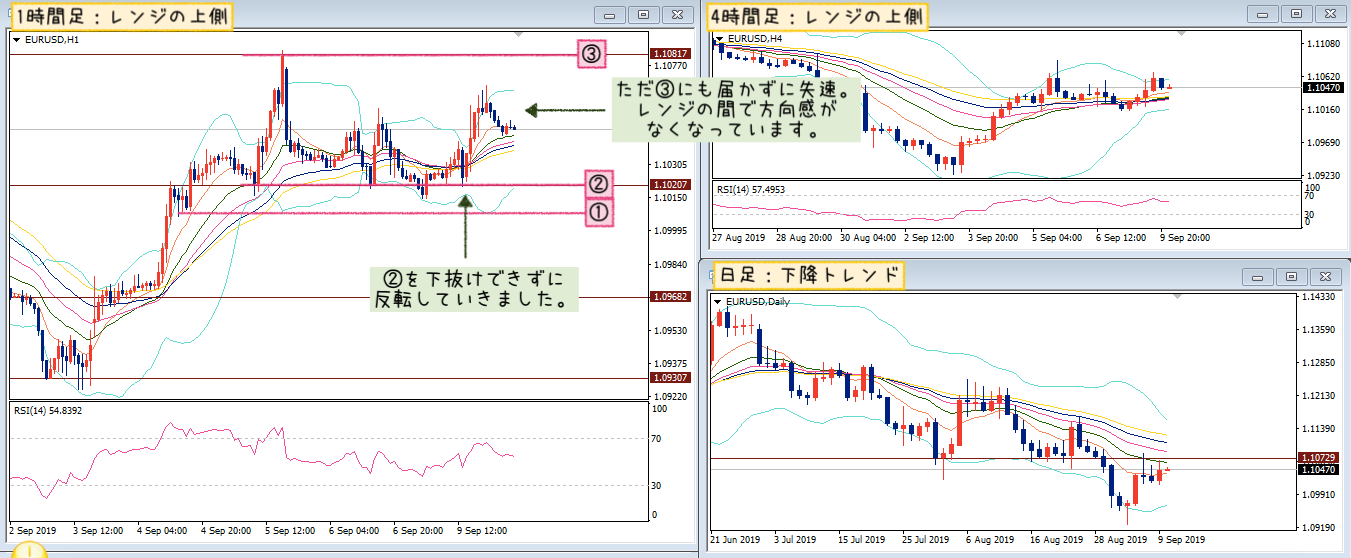Viewport: 1351px width, 558px height.
Task: Click the 9 Sep 2019 date on Daily axis
Action: tap(1181, 539)
